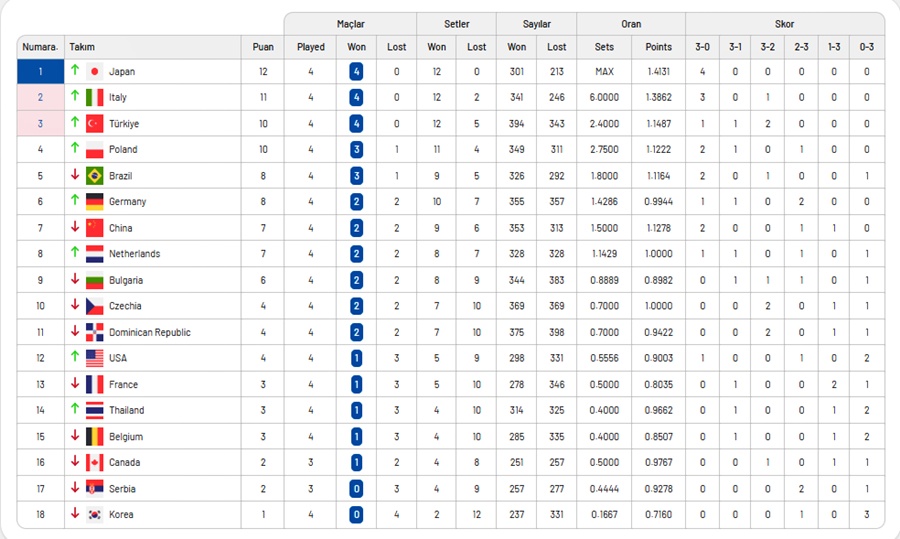
Task: Click Dominican Republic's 398 points lost value
Action: click(556, 332)
